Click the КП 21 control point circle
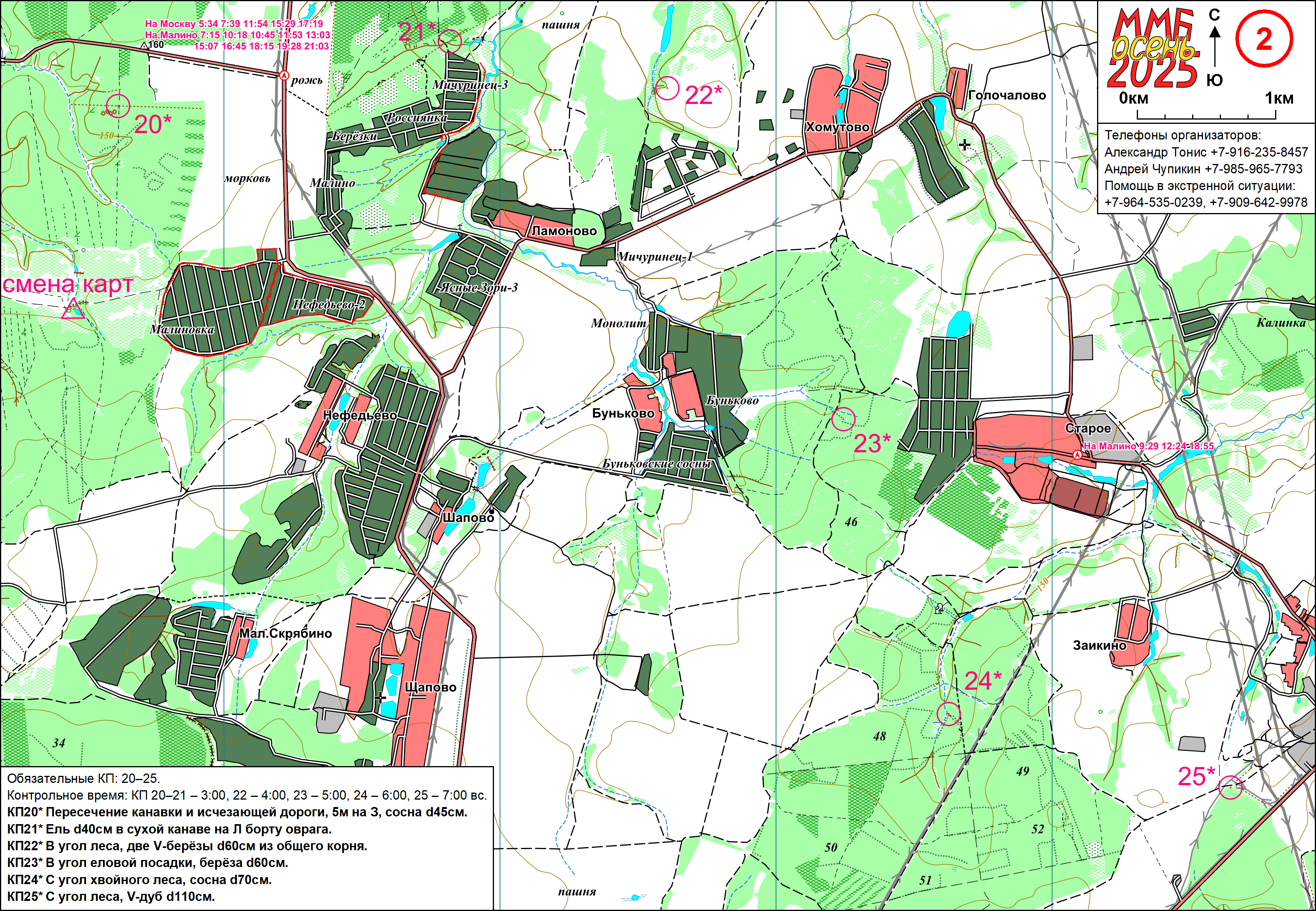This screenshot has height=911, width=1316. click(450, 41)
